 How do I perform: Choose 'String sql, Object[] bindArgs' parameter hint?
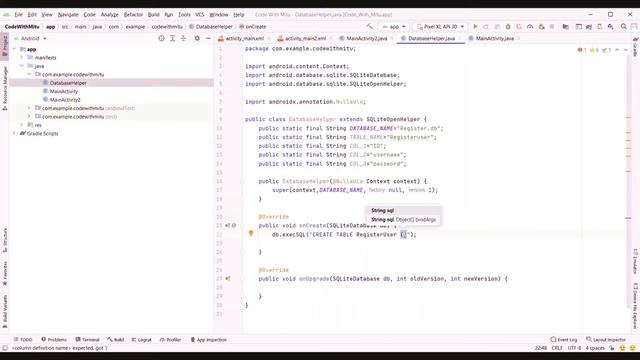(x=403, y=220)
